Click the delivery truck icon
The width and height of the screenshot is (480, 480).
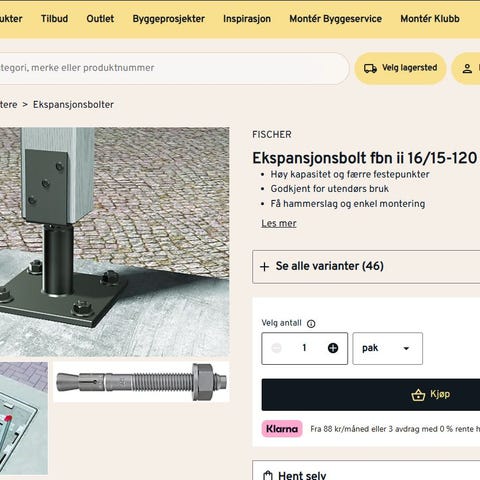[x=370, y=68]
